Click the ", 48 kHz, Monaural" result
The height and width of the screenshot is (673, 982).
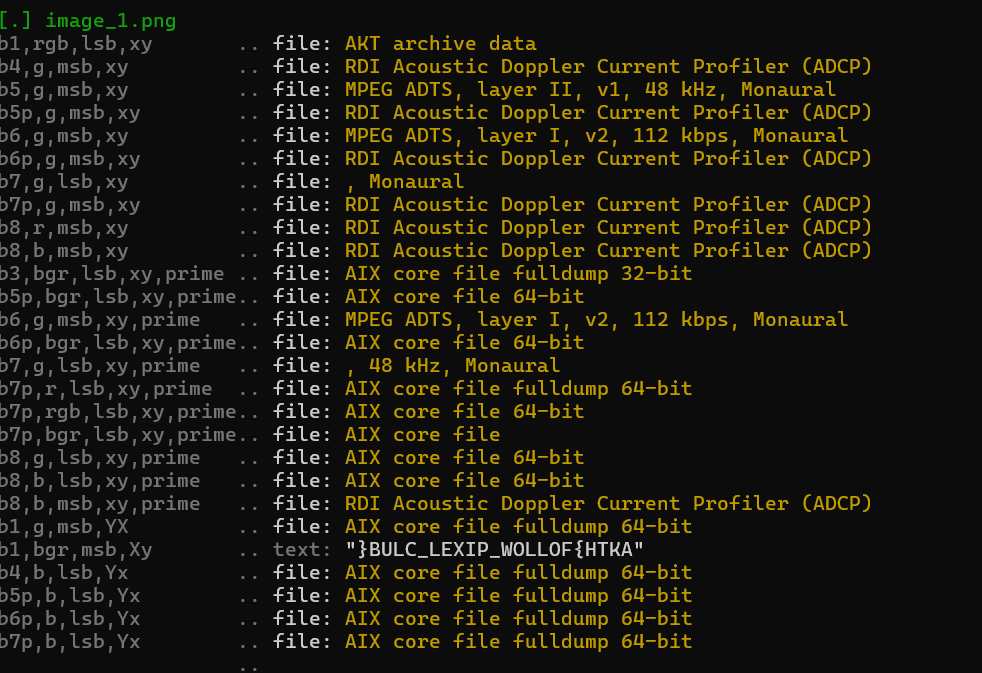coord(452,366)
